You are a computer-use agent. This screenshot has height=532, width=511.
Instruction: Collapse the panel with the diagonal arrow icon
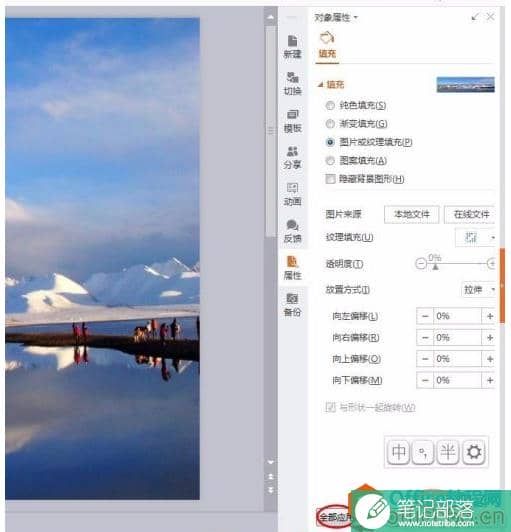tap(475, 17)
